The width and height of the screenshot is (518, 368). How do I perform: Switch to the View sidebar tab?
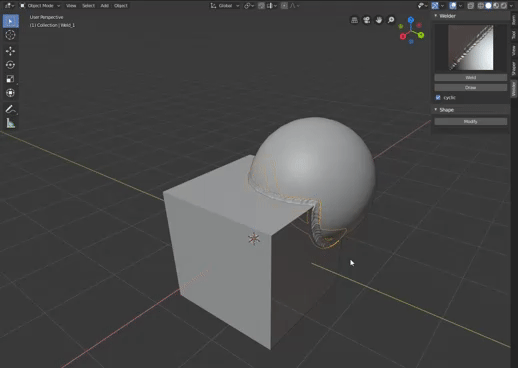(514, 50)
